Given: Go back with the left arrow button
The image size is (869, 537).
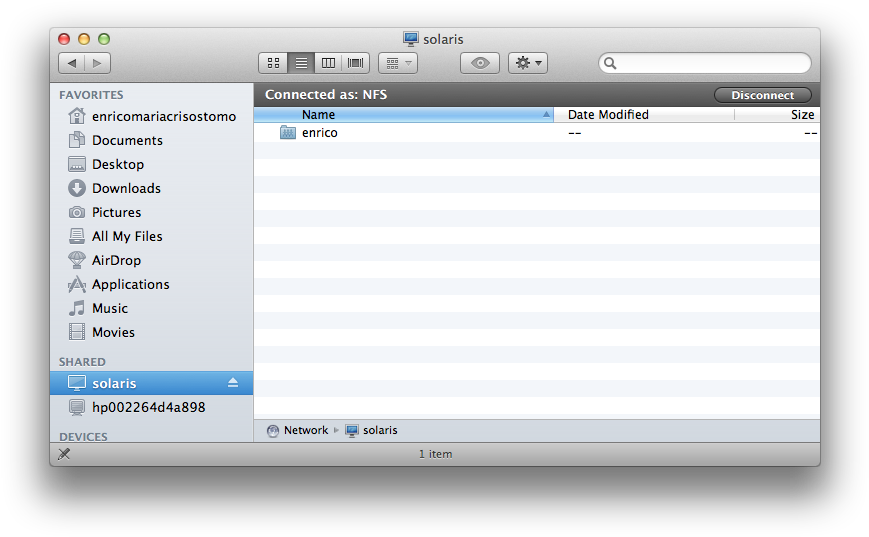Looking at the screenshot, I should click(71, 63).
